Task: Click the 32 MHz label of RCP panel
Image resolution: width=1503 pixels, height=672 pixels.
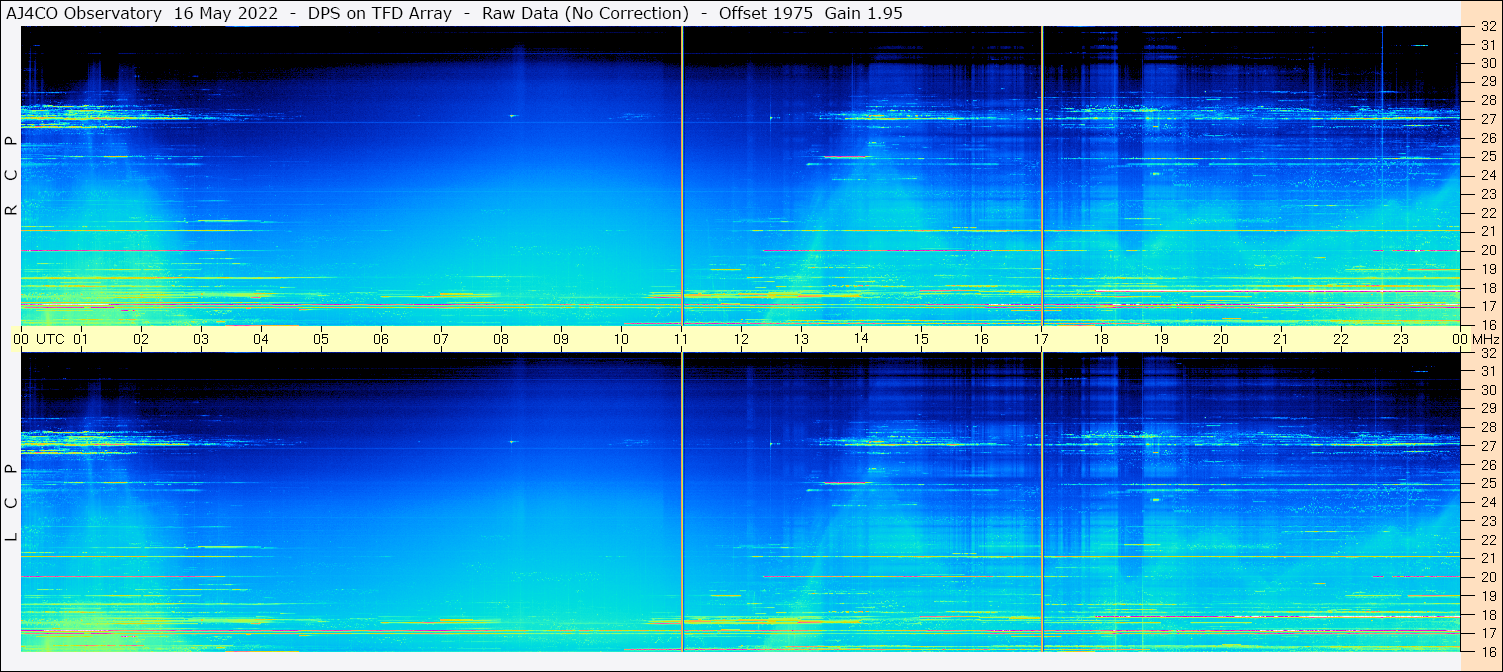Action: (1488, 27)
